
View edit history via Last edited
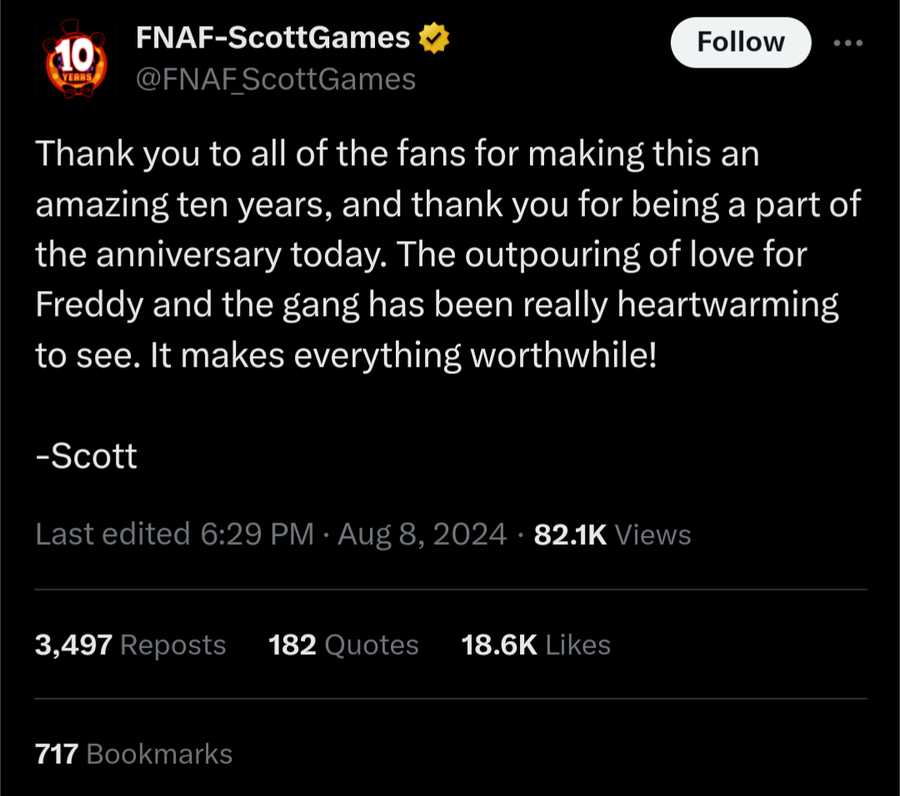(x=112, y=535)
